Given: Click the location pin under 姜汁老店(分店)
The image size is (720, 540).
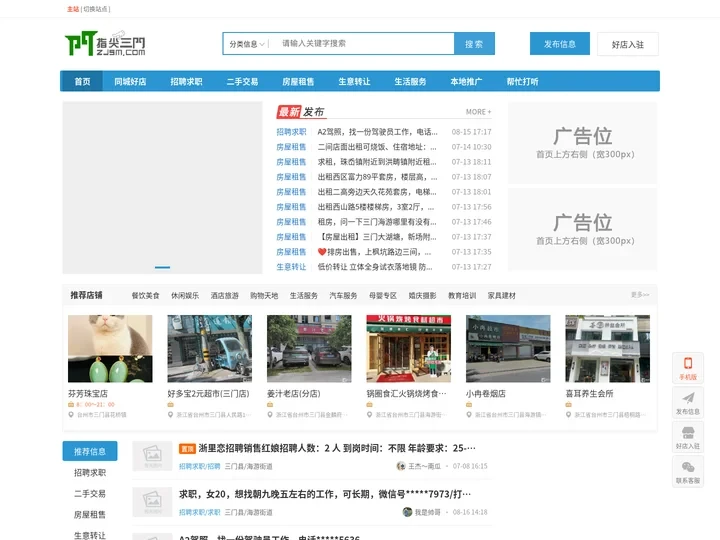Looking at the screenshot, I should pos(270,415).
